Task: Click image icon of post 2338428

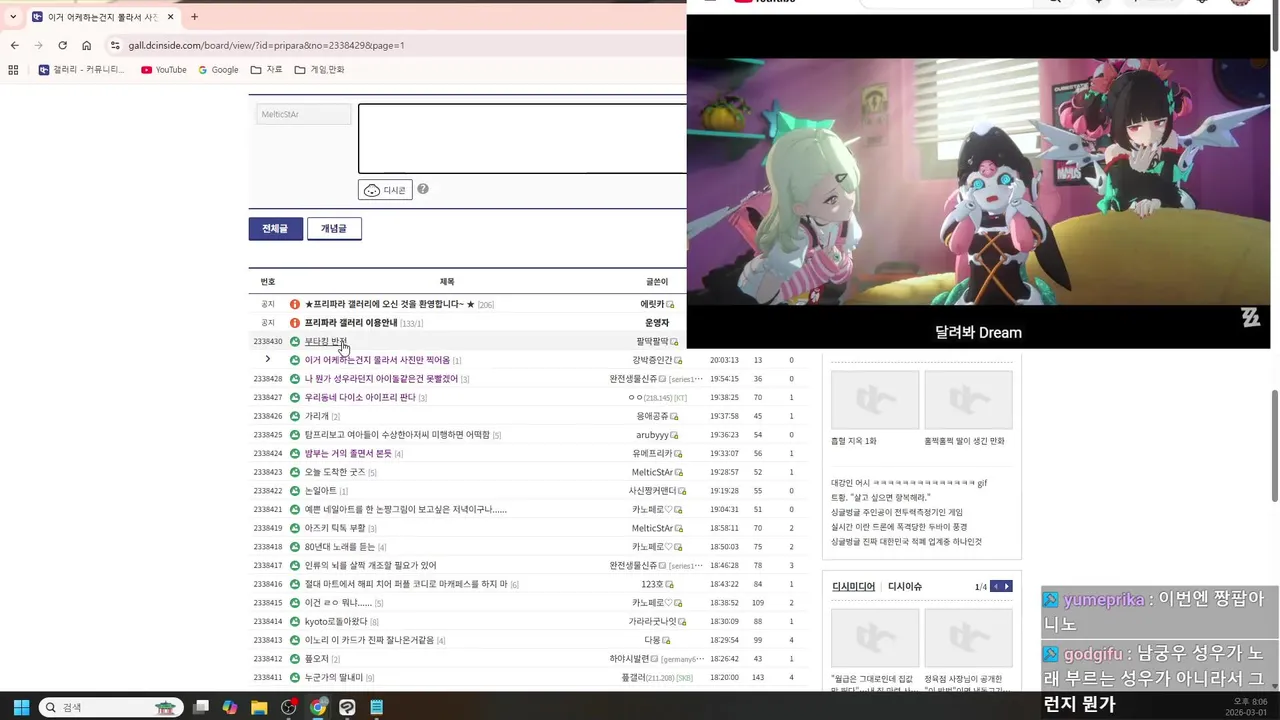Action: click(x=295, y=379)
